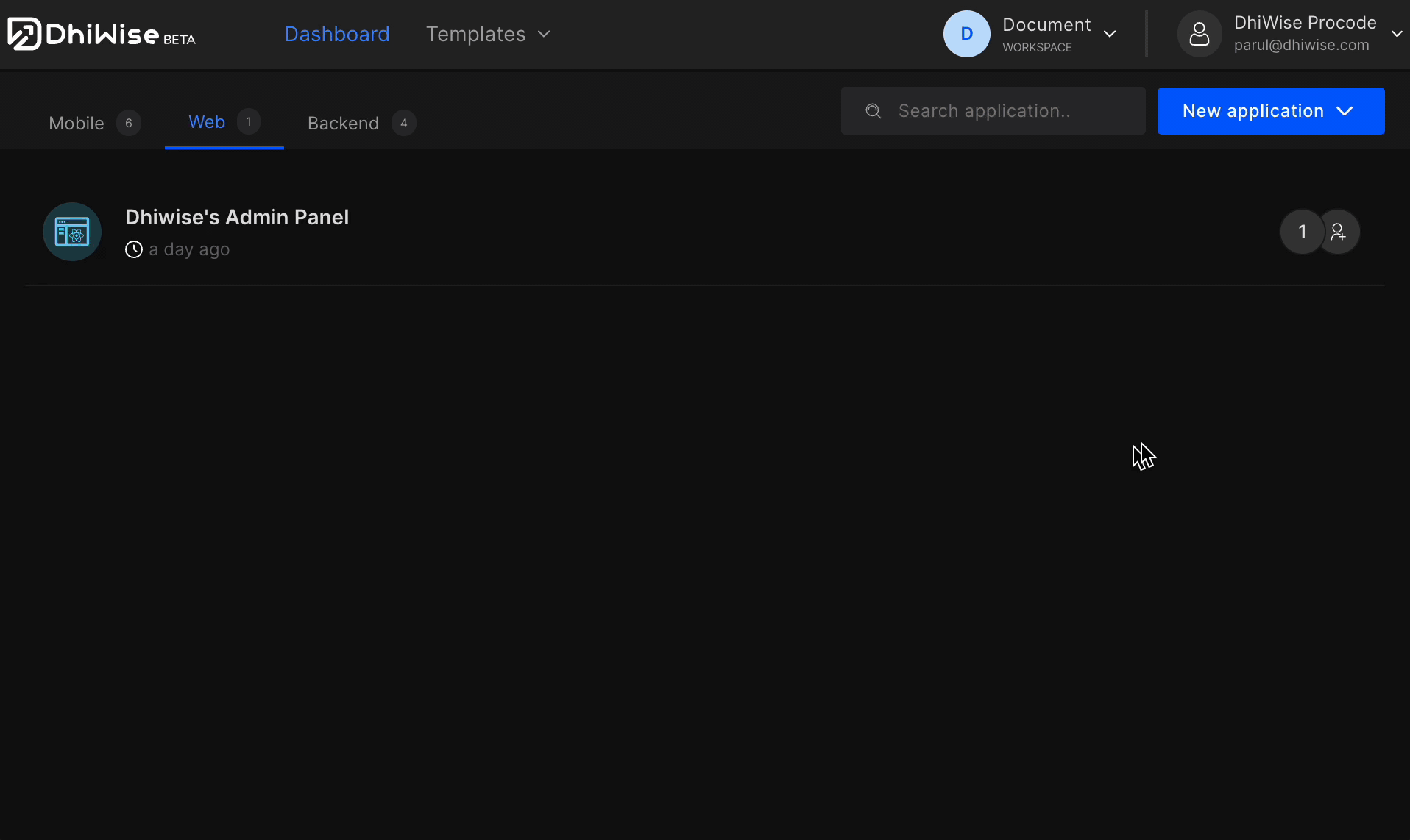Click the clock icon beside a day ago
The width and height of the screenshot is (1410, 840).
click(x=134, y=249)
